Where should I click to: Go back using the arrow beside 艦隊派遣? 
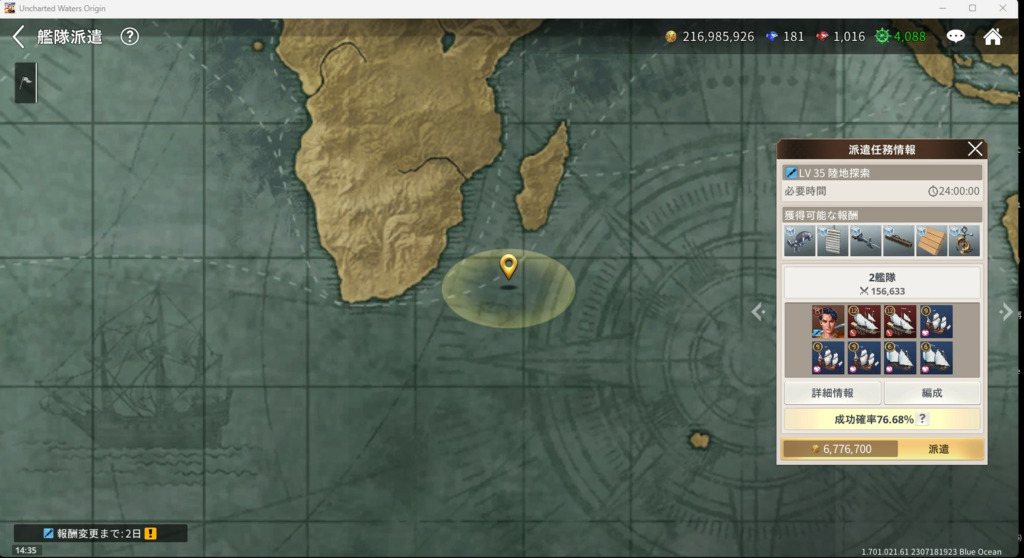coord(19,37)
